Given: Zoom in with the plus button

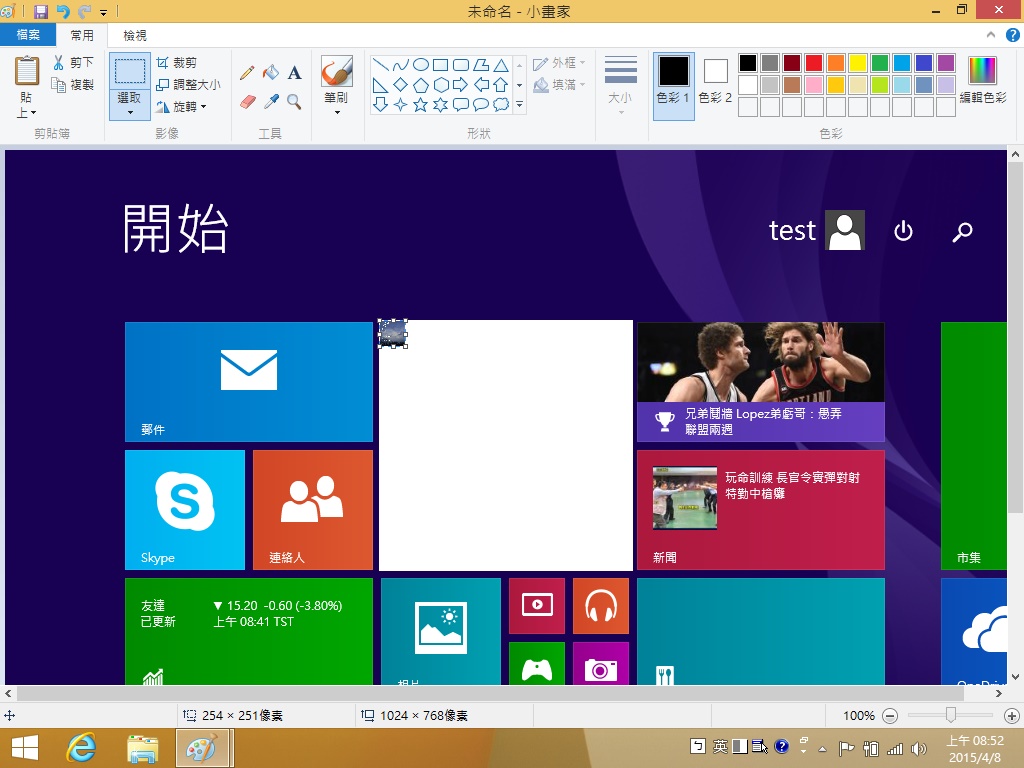Looking at the screenshot, I should point(1012,716).
